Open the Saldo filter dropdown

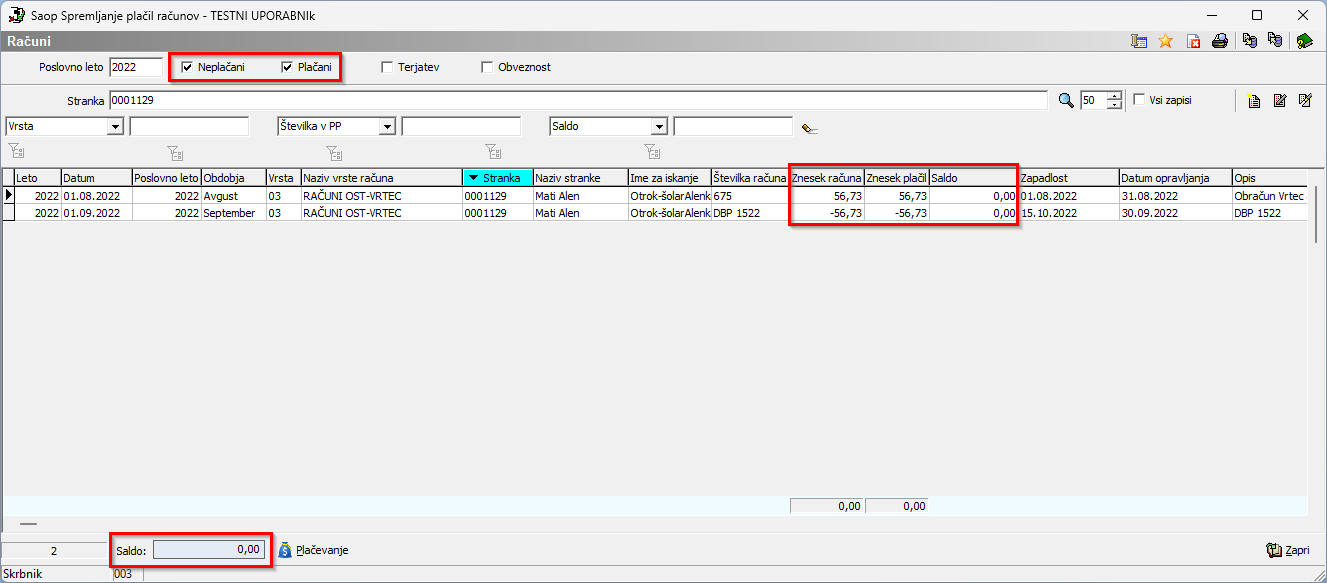(659, 127)
